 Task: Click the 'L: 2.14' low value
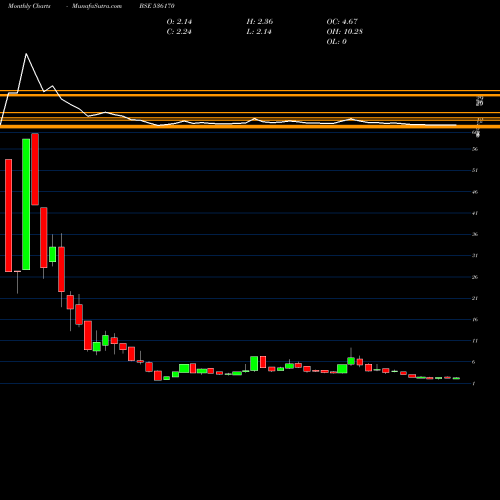259,31
